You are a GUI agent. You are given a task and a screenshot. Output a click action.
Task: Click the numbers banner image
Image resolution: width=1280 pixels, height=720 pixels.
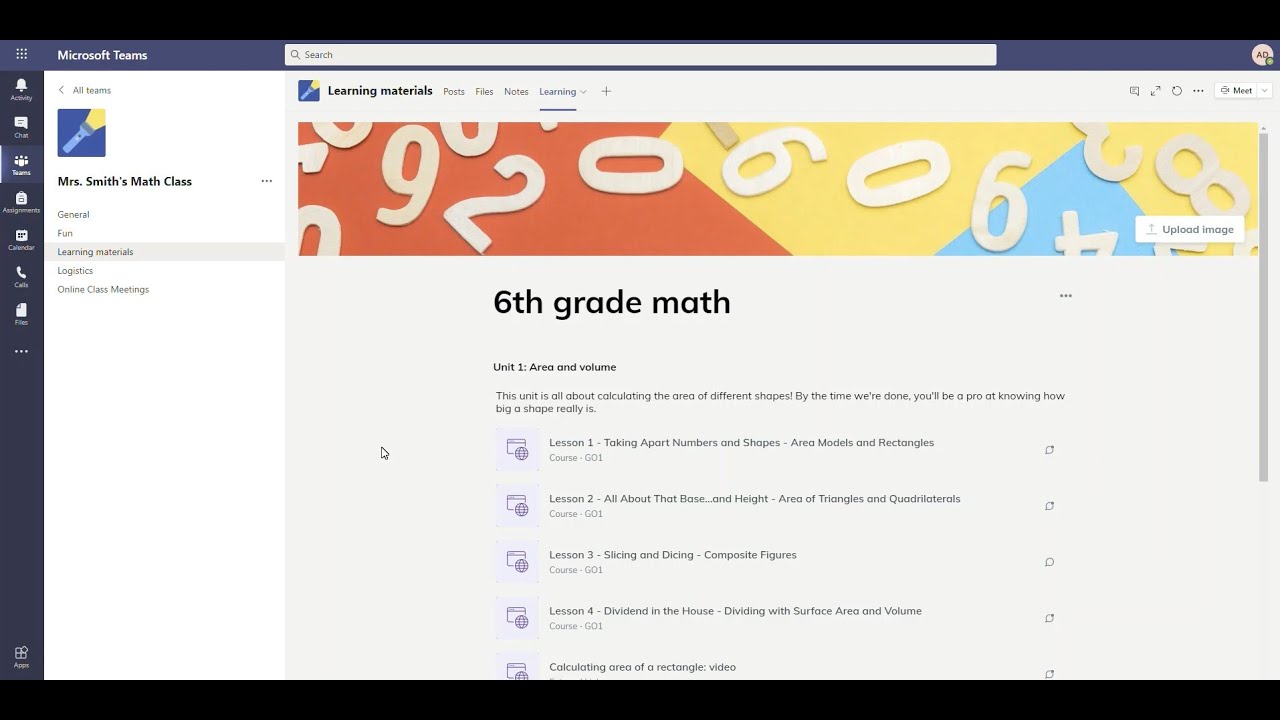[778, 189]
